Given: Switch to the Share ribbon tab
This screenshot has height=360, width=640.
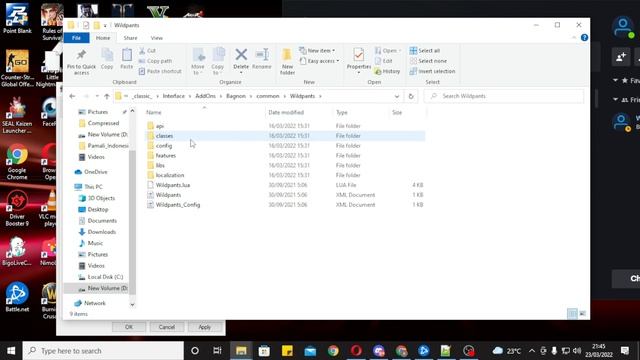Looking at the screenshot, I should (x=130, y=38).
